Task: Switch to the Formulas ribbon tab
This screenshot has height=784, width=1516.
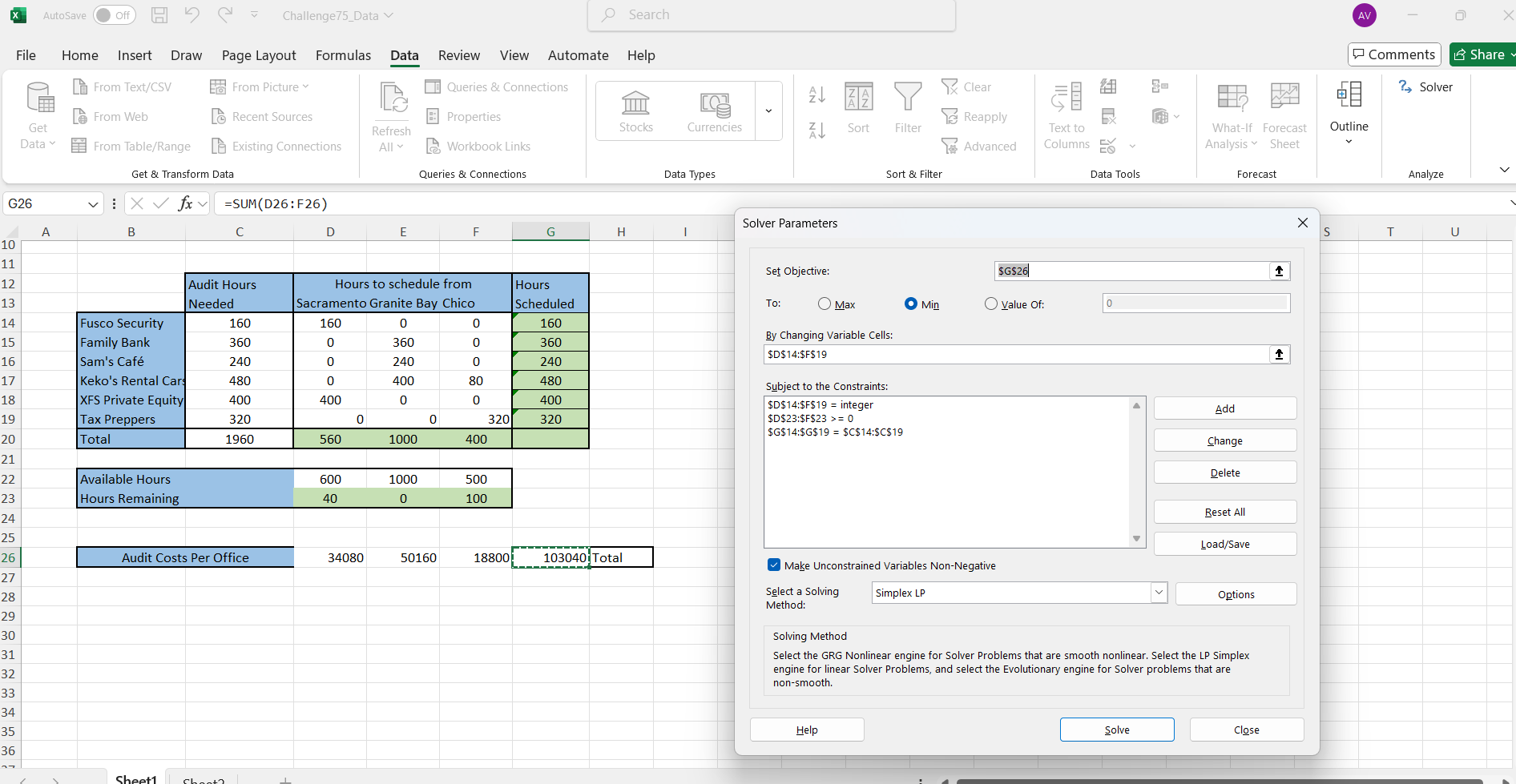Action: coord(343,55)
